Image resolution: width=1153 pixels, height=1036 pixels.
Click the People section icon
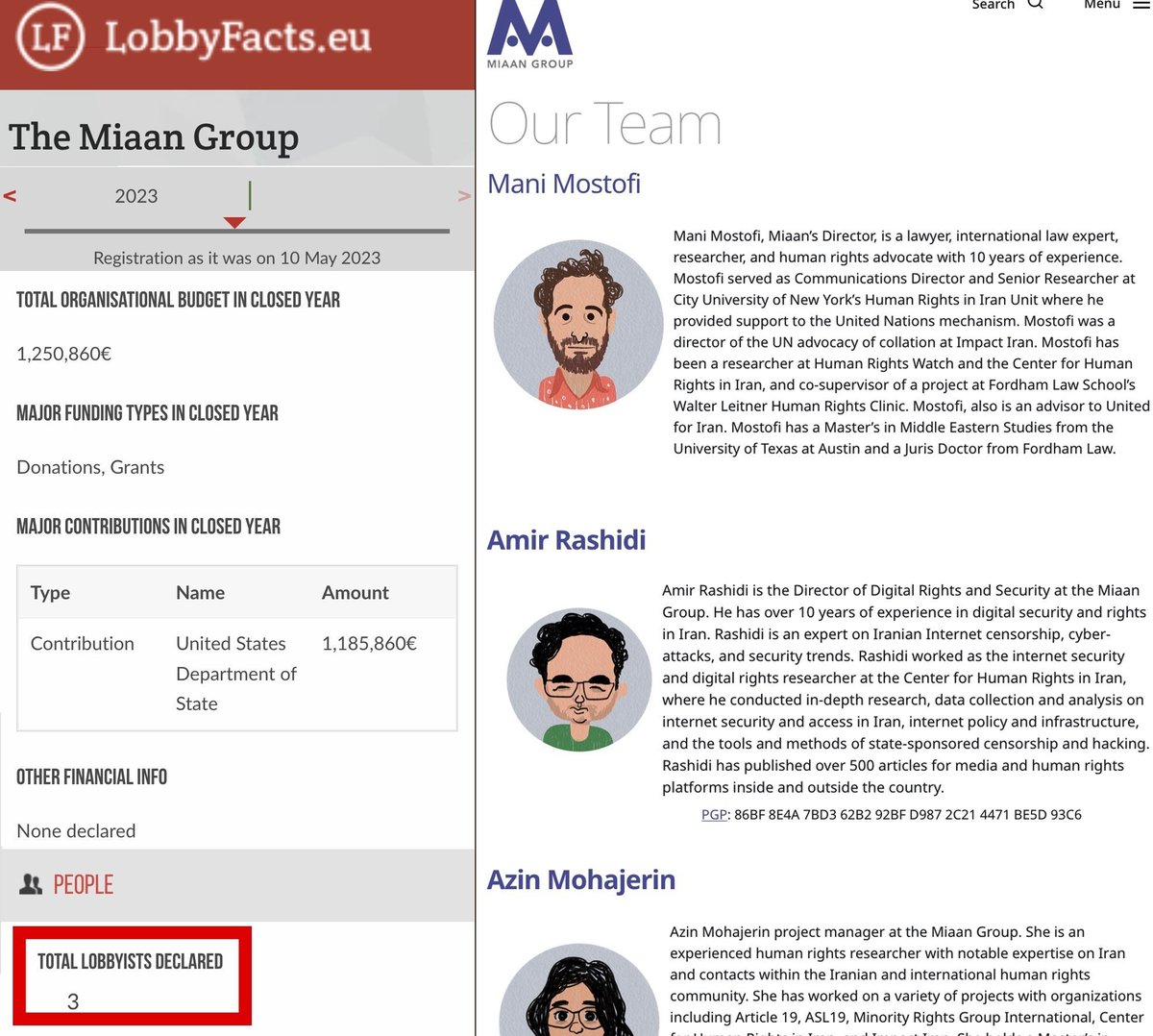tap(31, 884)
